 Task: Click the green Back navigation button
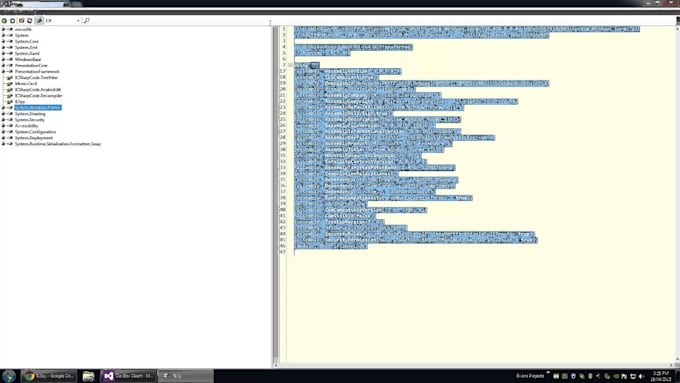click(x=4, y=20)
